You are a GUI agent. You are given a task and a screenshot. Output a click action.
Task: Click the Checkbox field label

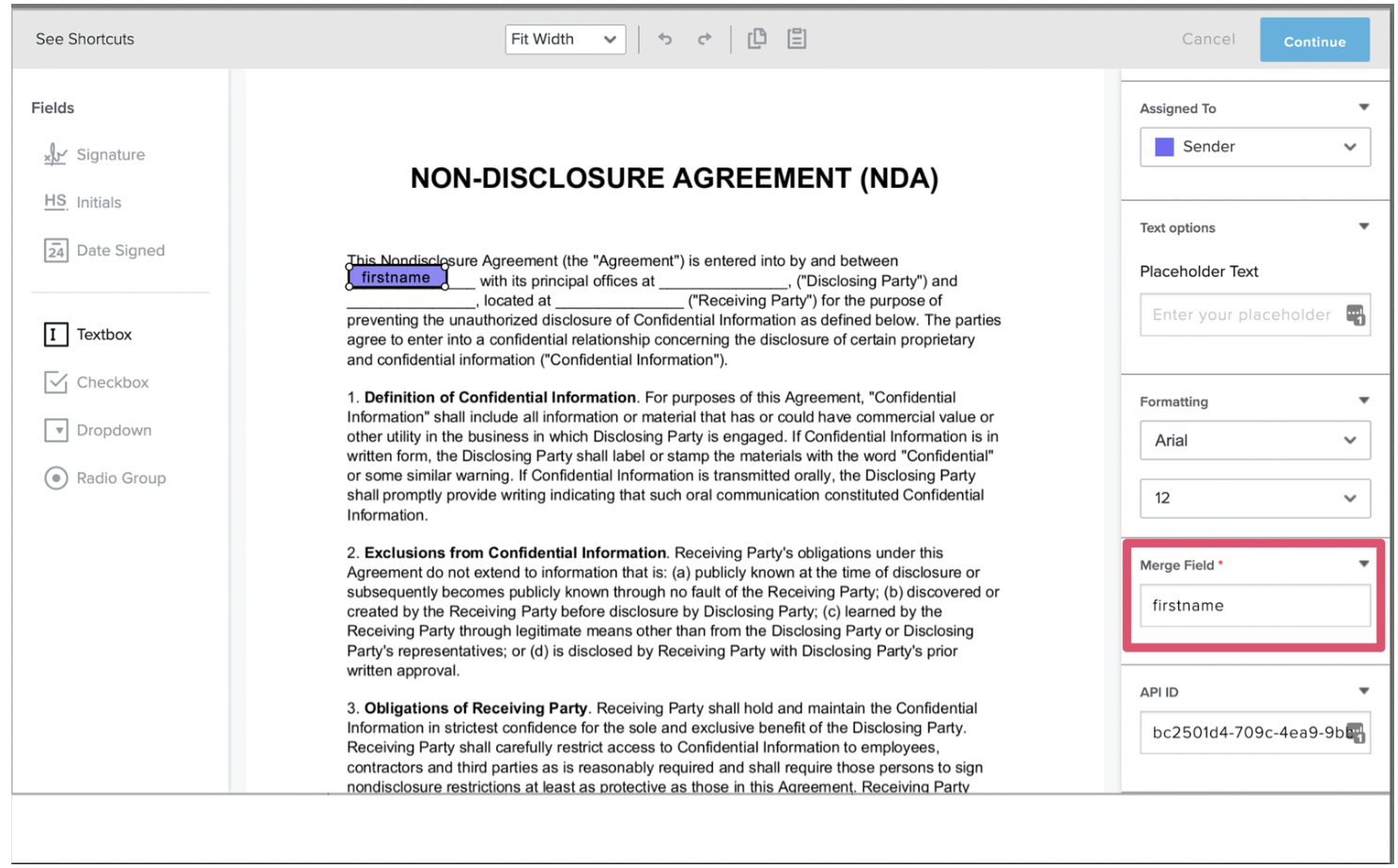(x=113, y=382)
